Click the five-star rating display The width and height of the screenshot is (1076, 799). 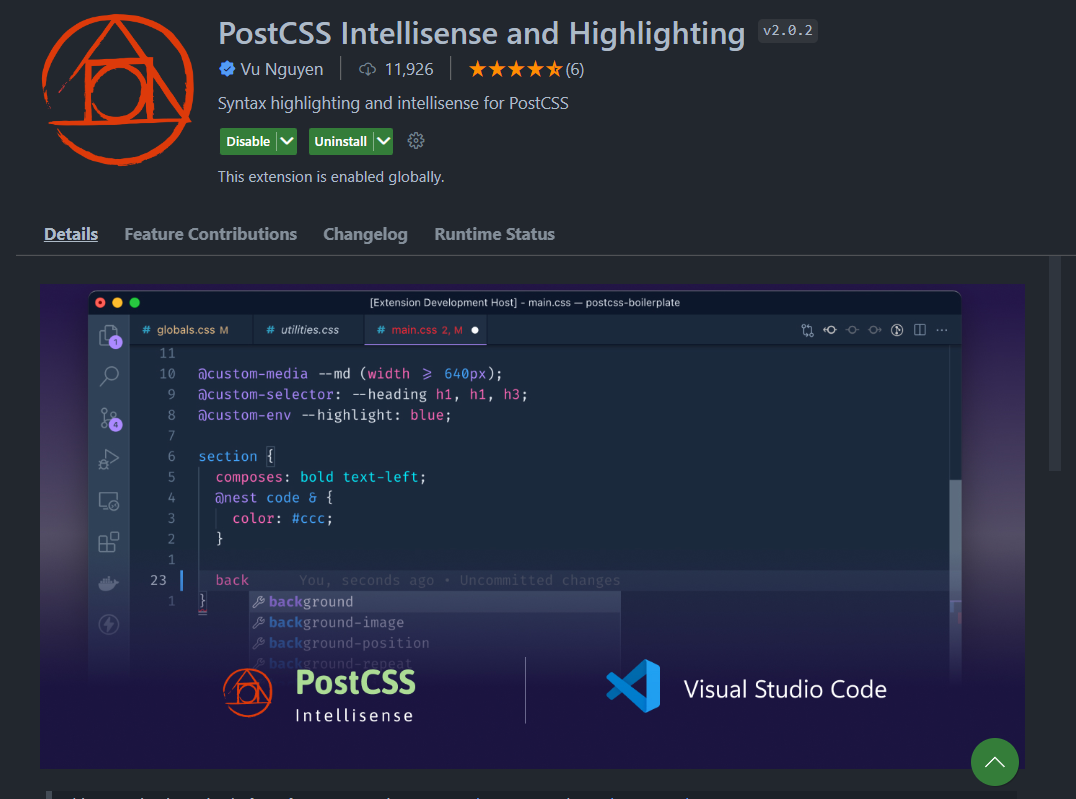click(515, 69)
